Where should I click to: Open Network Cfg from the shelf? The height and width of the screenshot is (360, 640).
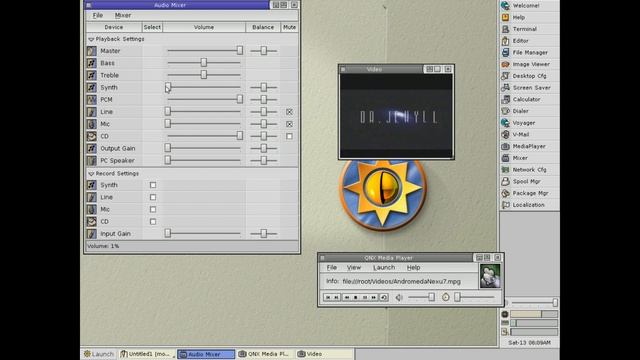[x=529, y=170]
